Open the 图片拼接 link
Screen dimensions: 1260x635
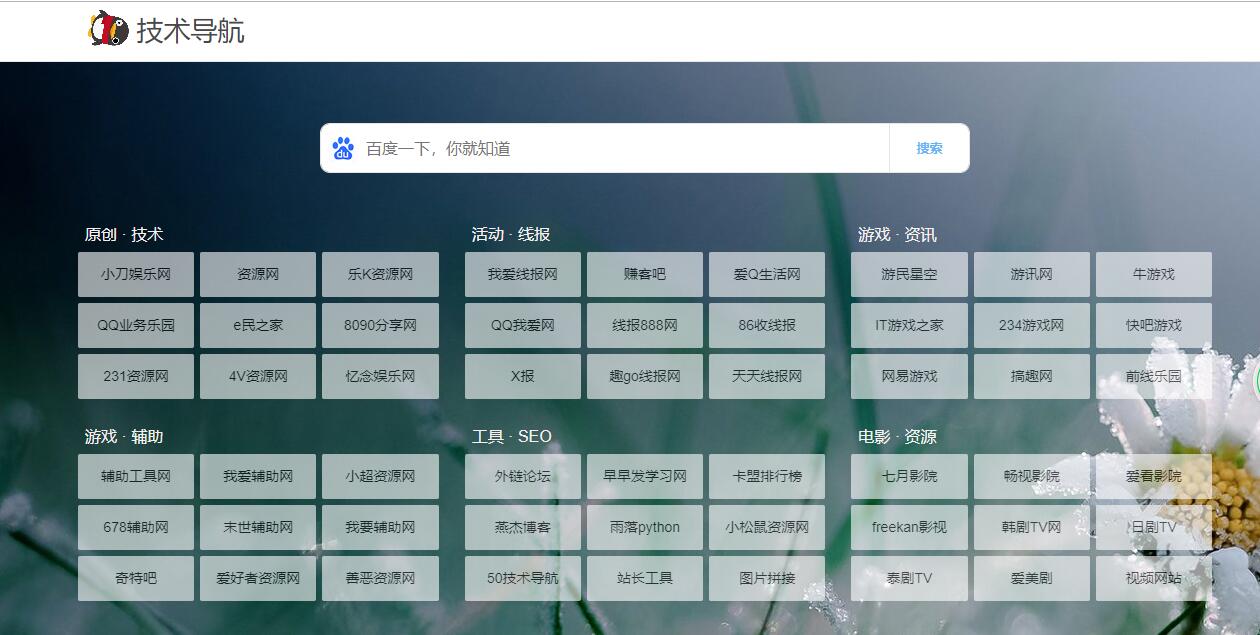[767, 578]
